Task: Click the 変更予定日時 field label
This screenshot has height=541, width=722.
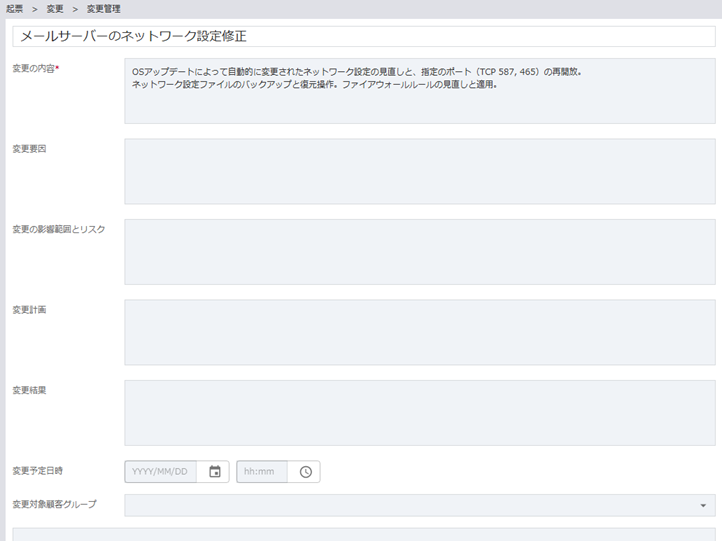Action: tap(37, 470)
